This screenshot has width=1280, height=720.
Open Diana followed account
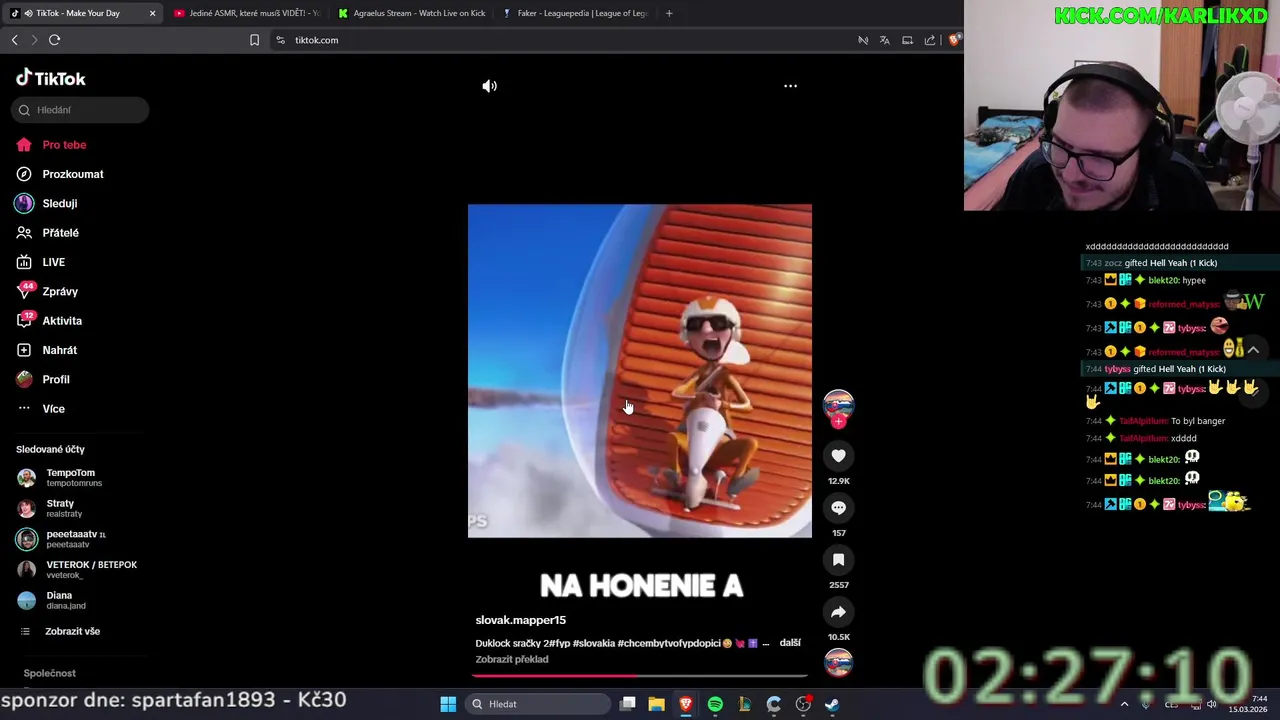tap(65, 600)
